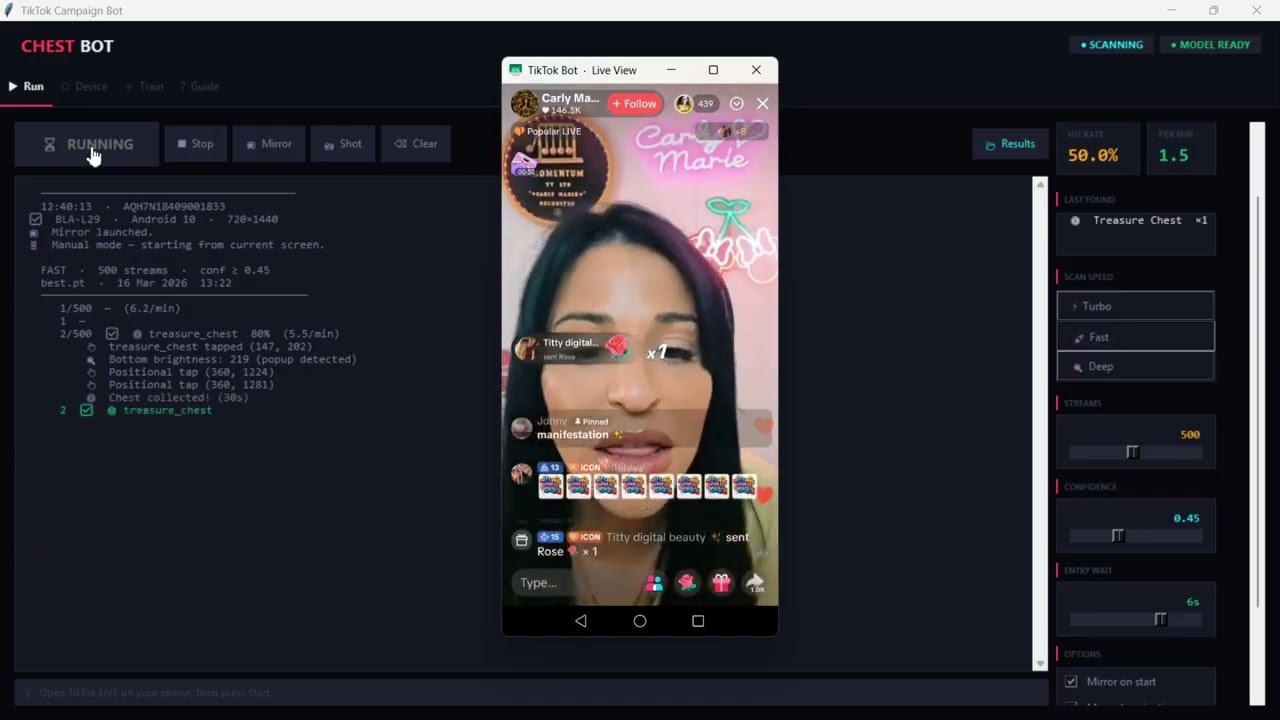Tap the Titty digital sent Rose banner
This screenshot has height=720, width=1280.
coord(574,347)
